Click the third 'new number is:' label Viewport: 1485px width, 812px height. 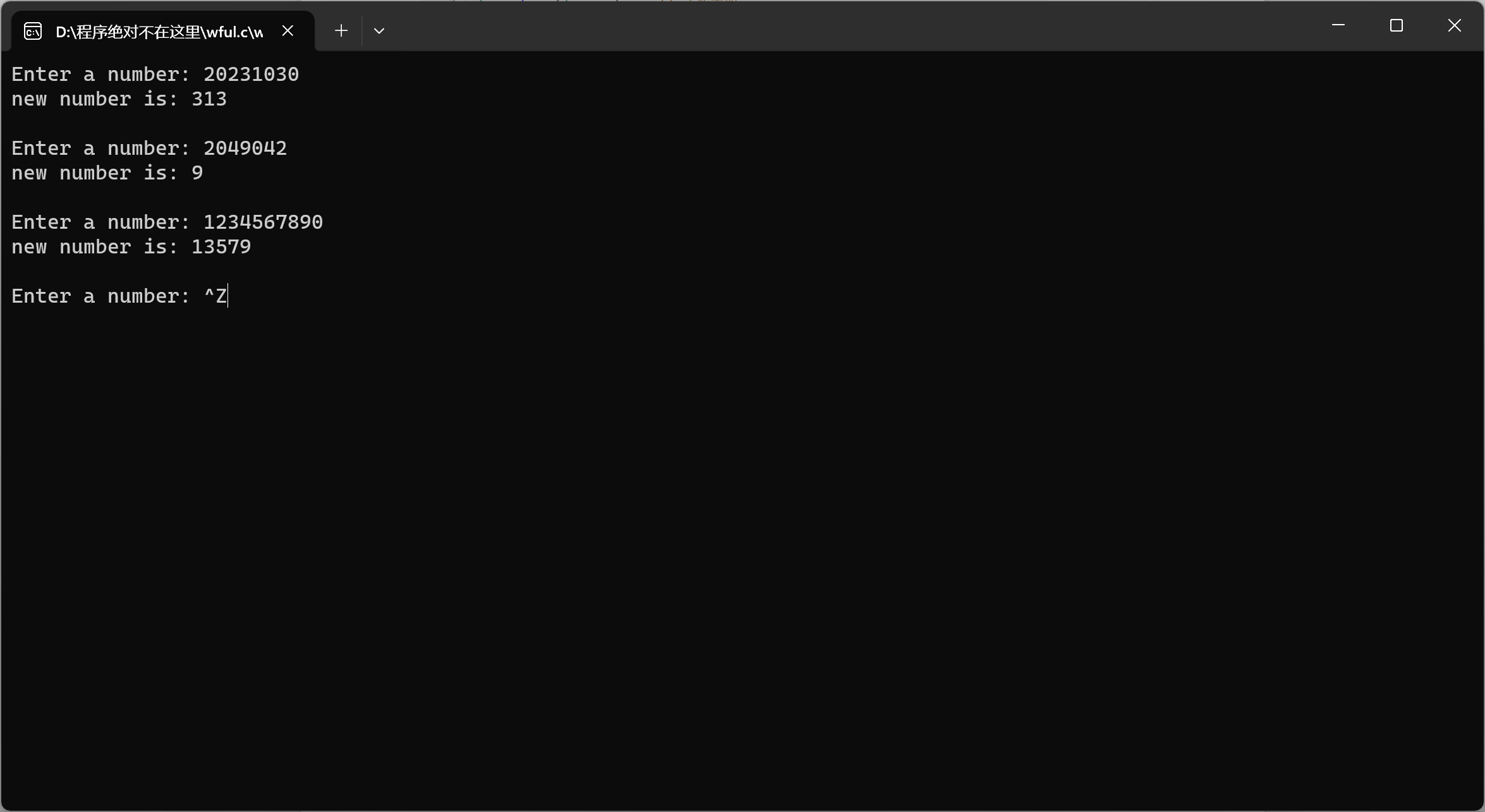(95, 247)
